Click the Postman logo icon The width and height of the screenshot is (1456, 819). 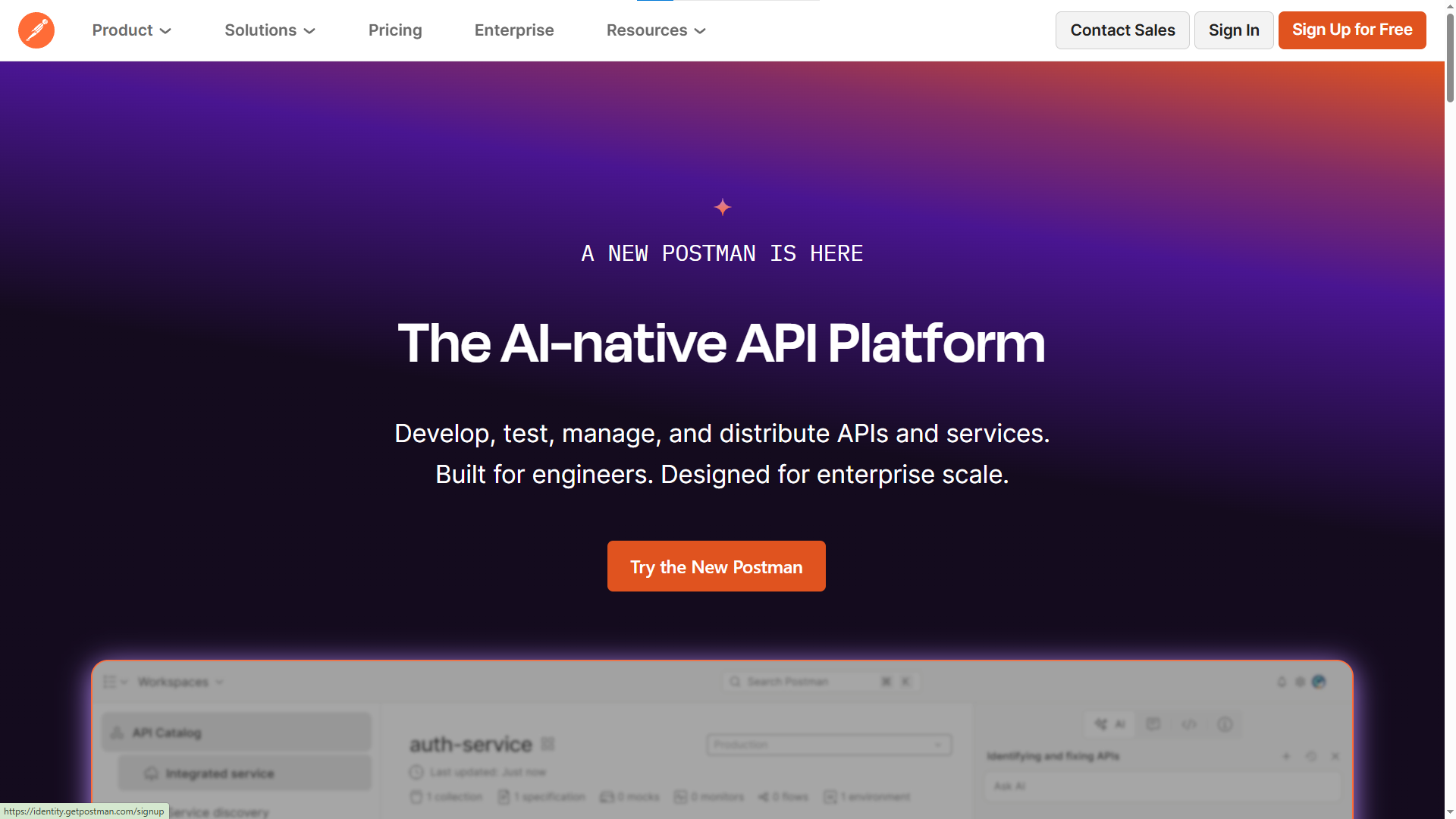click(36, 30)
